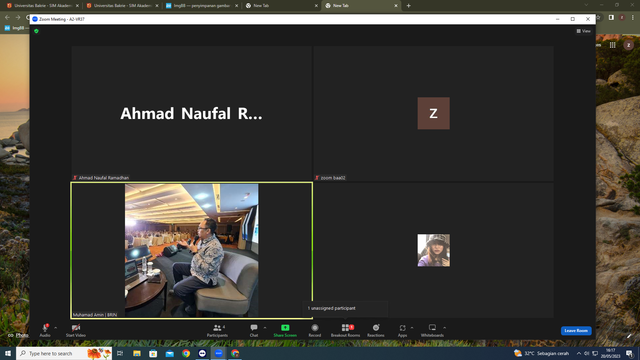Open File Explorer from the taskbar
640x360 pixels.
click(x=137, y=353)
